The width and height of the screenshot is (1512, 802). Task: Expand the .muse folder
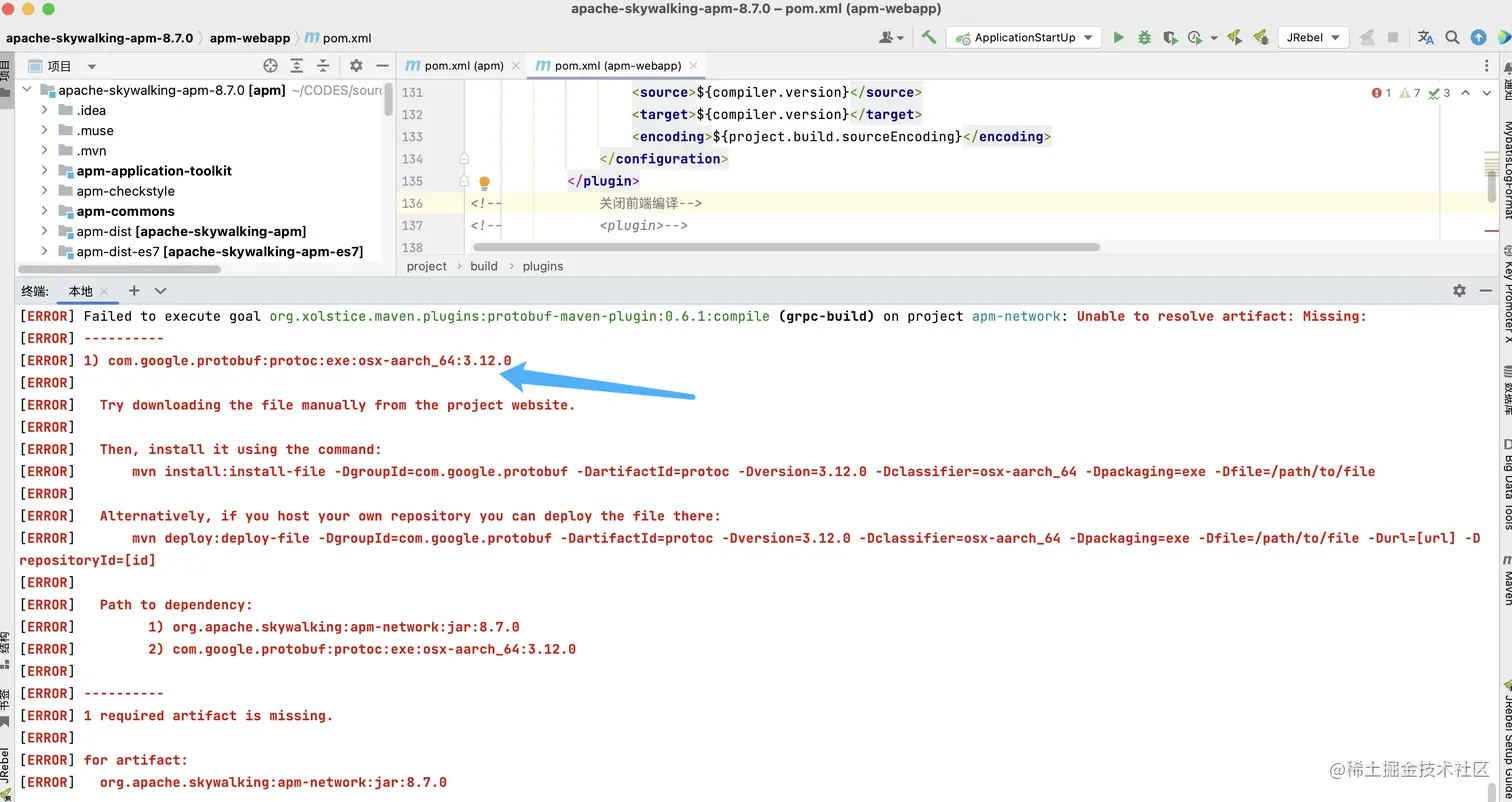click(45, 130)
